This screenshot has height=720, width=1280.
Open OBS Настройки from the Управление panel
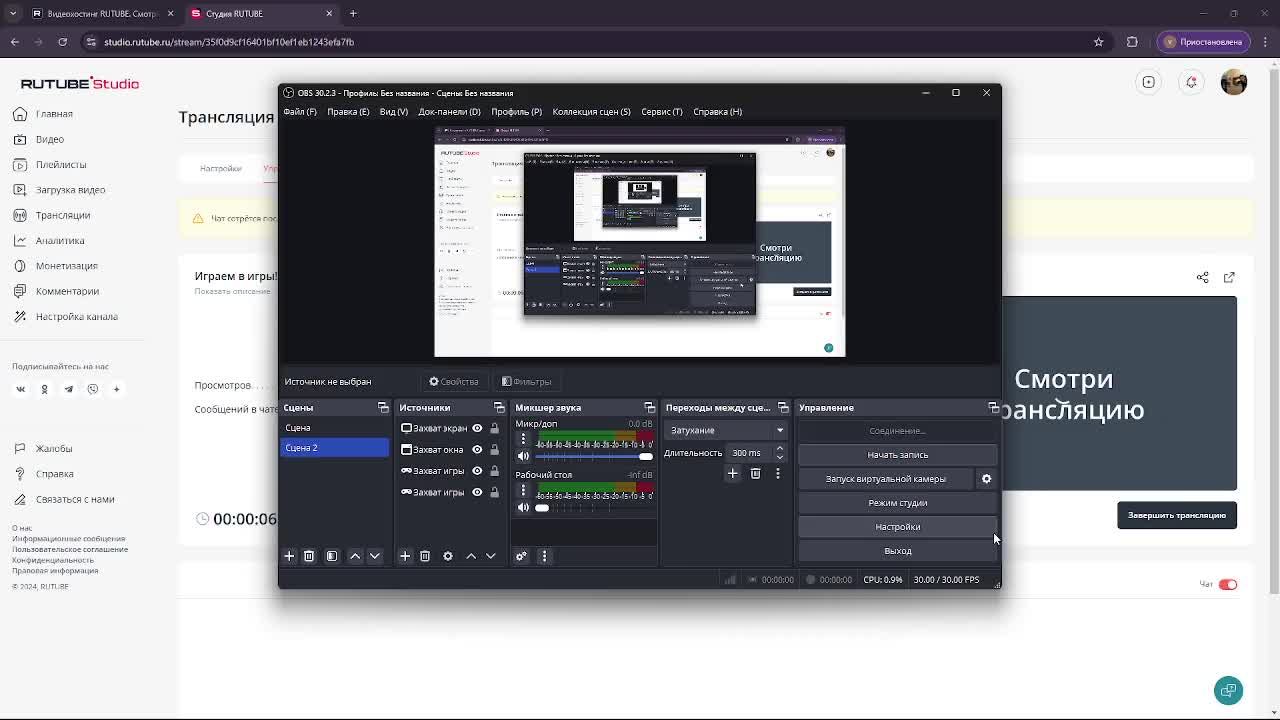click(x=897, y=527)
